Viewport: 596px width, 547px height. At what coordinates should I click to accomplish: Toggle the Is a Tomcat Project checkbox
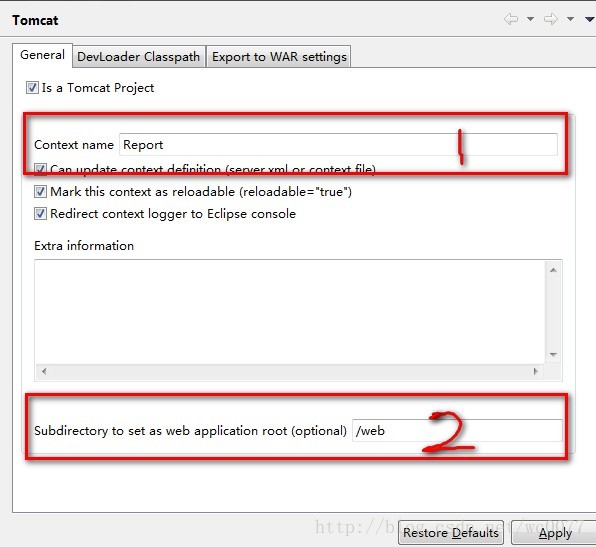(x=32, y=88)
